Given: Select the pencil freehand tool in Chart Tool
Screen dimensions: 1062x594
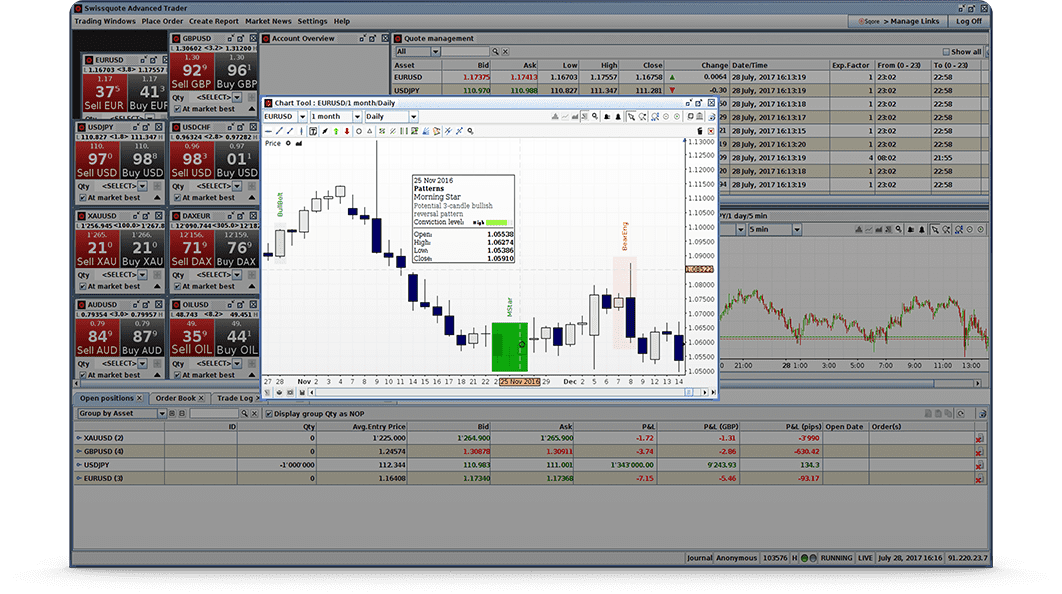Looking at the screenshot, I should [x=324, y=131].
